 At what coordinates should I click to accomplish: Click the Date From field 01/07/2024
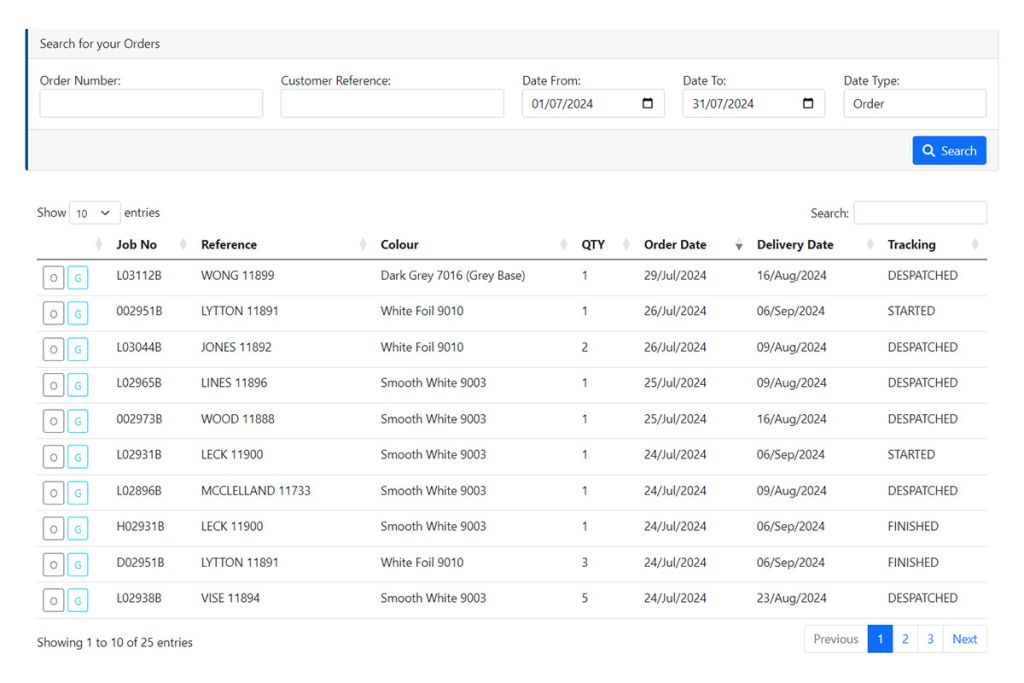(592, 104)
